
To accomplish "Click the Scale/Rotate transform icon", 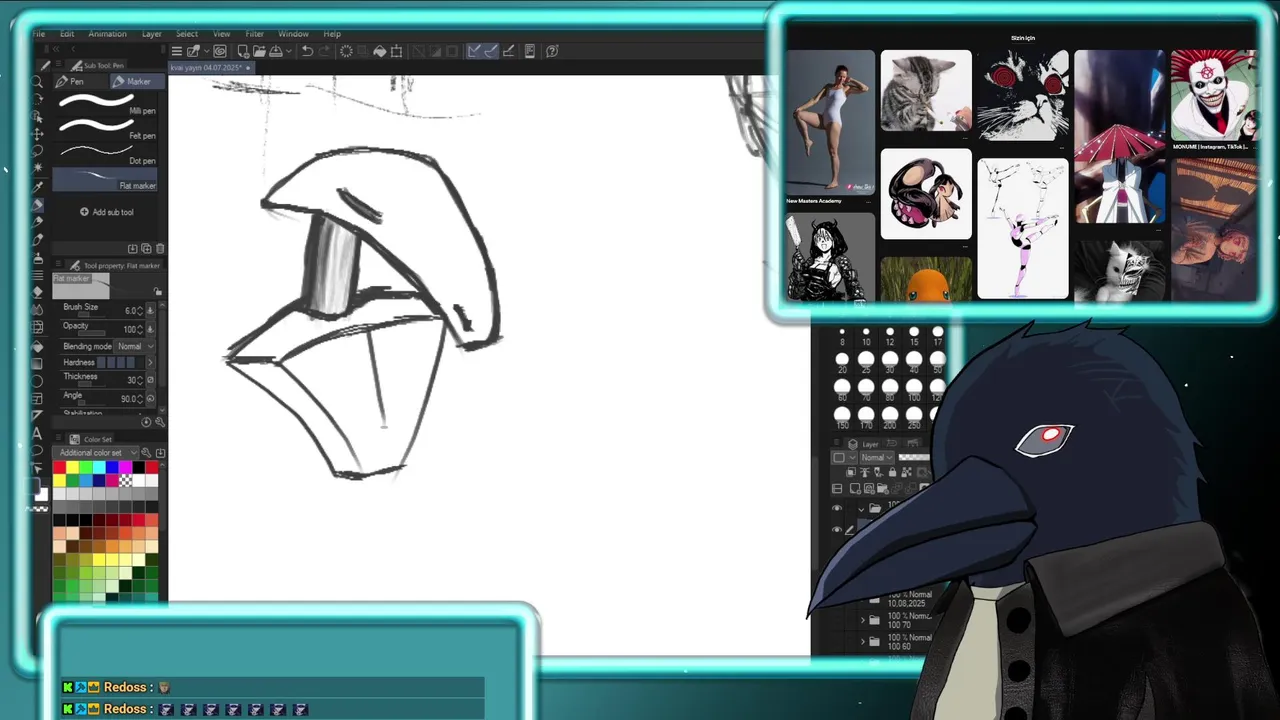I will (397, 51).
